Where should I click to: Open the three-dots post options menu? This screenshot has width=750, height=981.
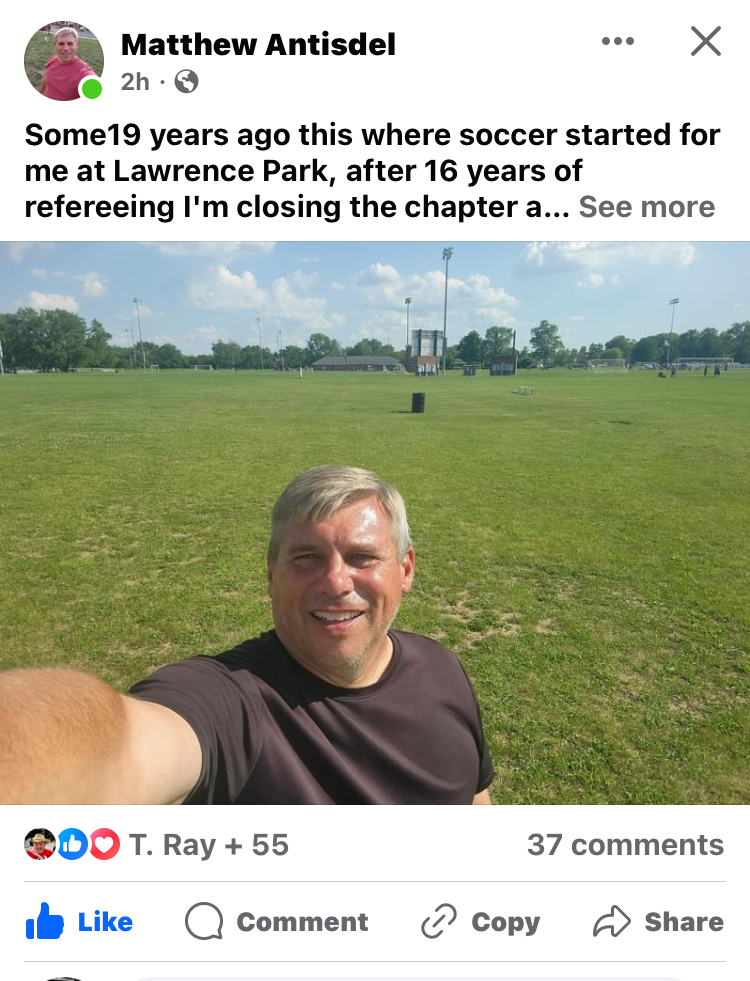click(617, 41)
